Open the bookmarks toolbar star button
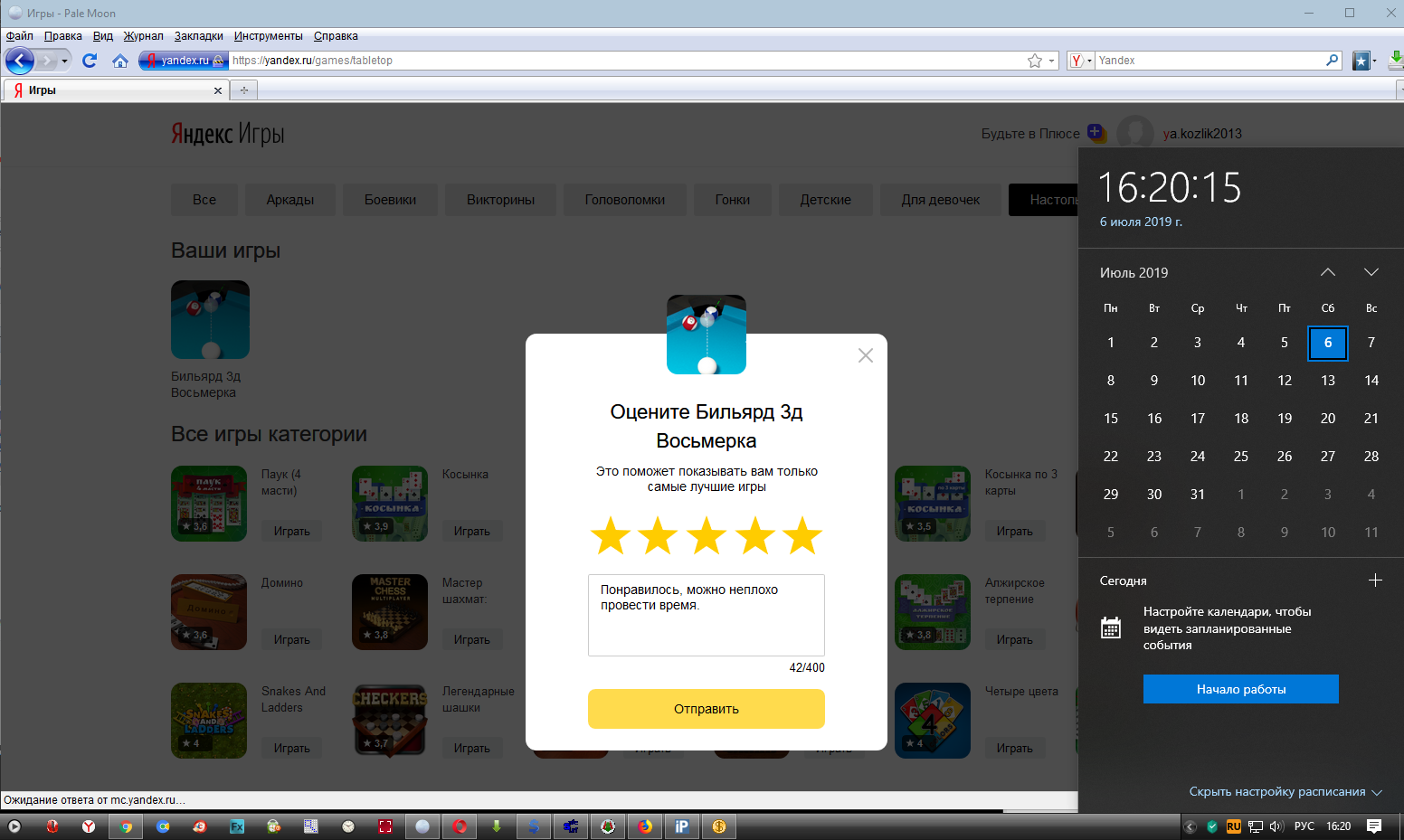The image size is (1404, 840). tap(1361, 61)
